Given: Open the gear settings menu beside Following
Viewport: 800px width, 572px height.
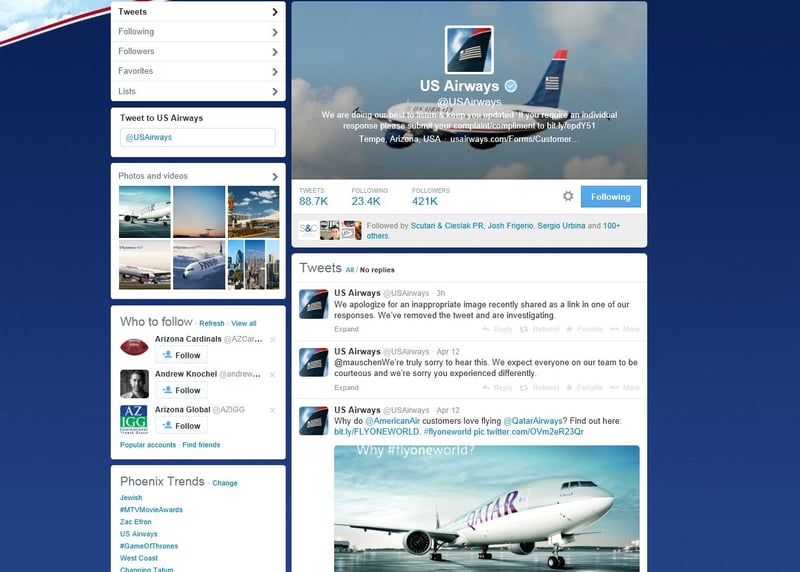Looking at the screenshot, I should point(568,196).
